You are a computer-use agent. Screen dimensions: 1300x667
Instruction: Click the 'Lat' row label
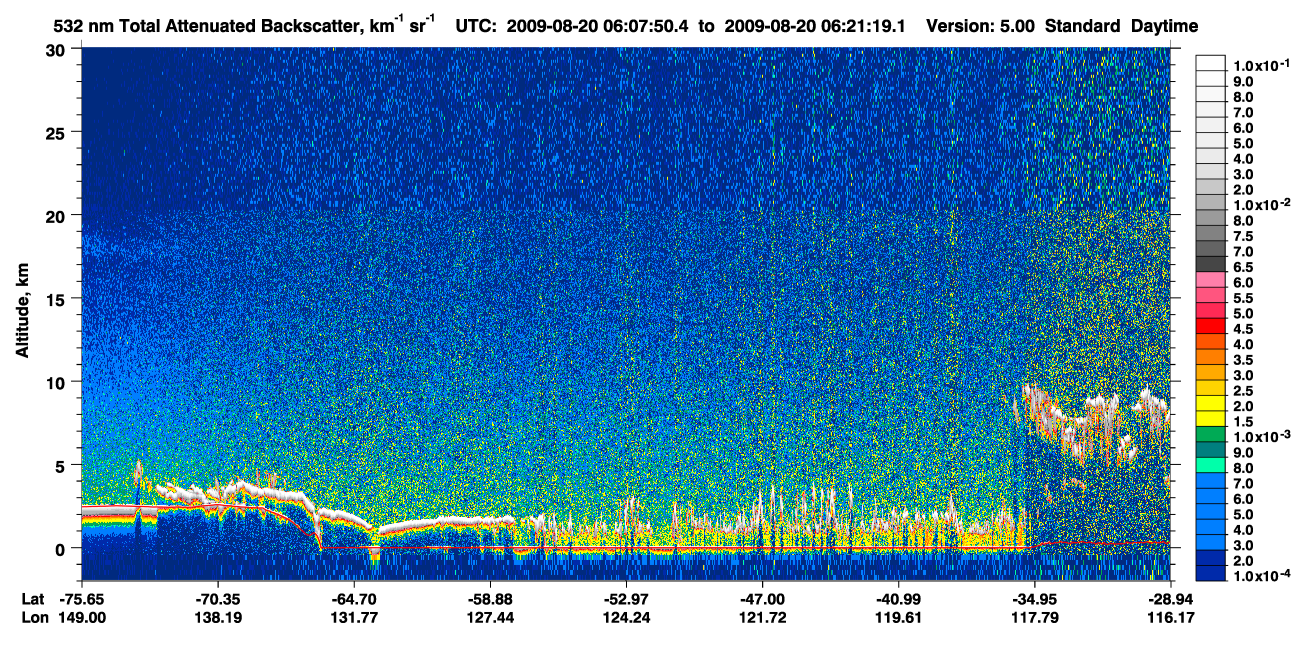click(x=33, y=599)
